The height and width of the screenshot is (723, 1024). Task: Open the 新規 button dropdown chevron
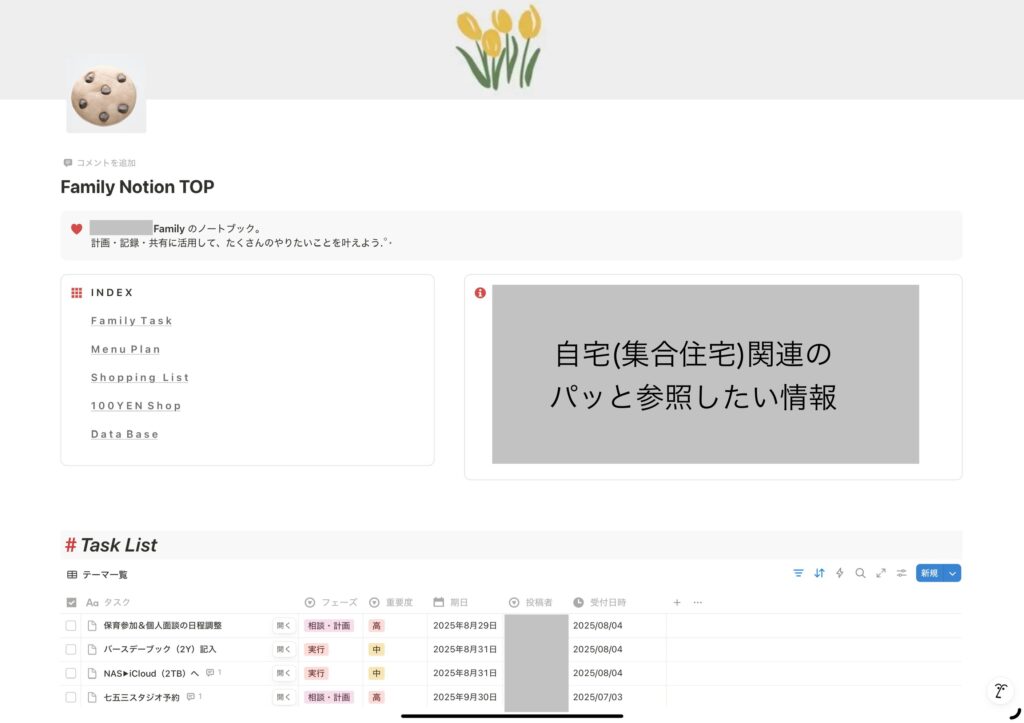(954, 574)
